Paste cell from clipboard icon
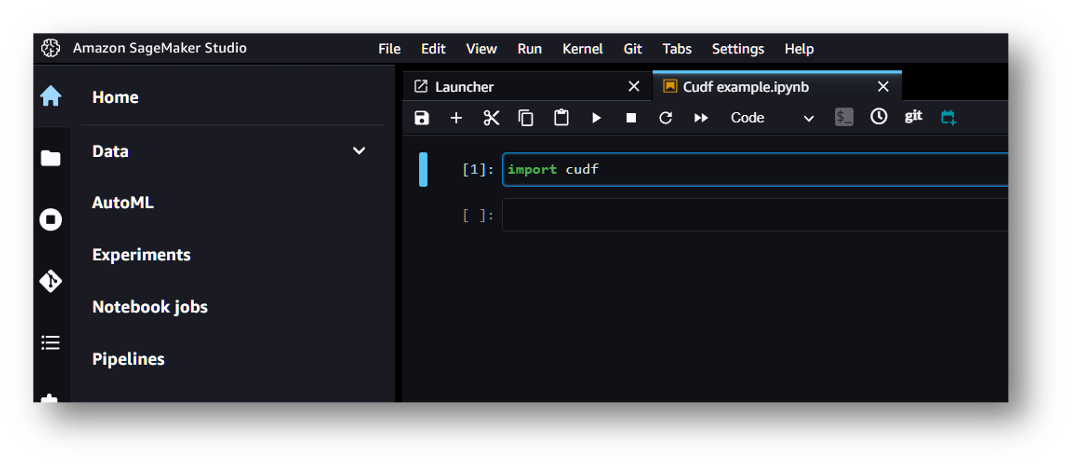1075x468 pixels. 561,118
